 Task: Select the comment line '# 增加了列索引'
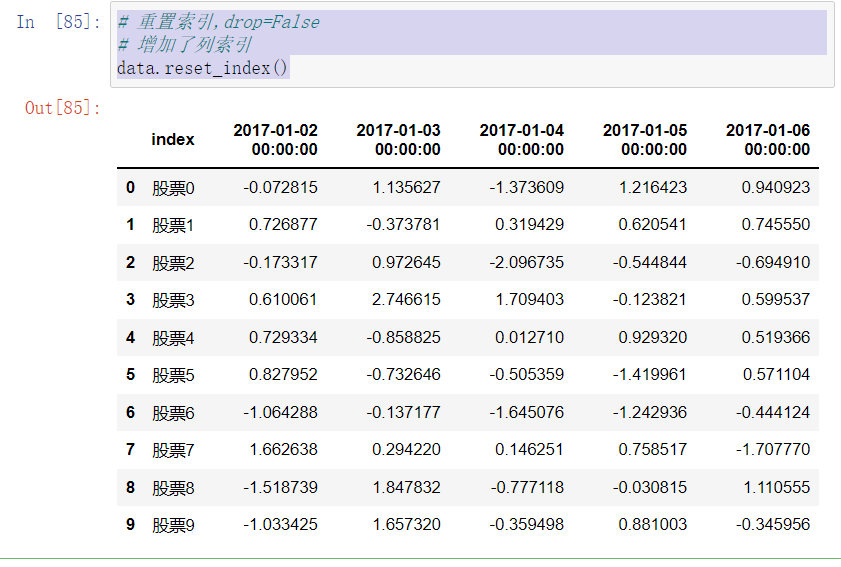(x=185, y=45)
